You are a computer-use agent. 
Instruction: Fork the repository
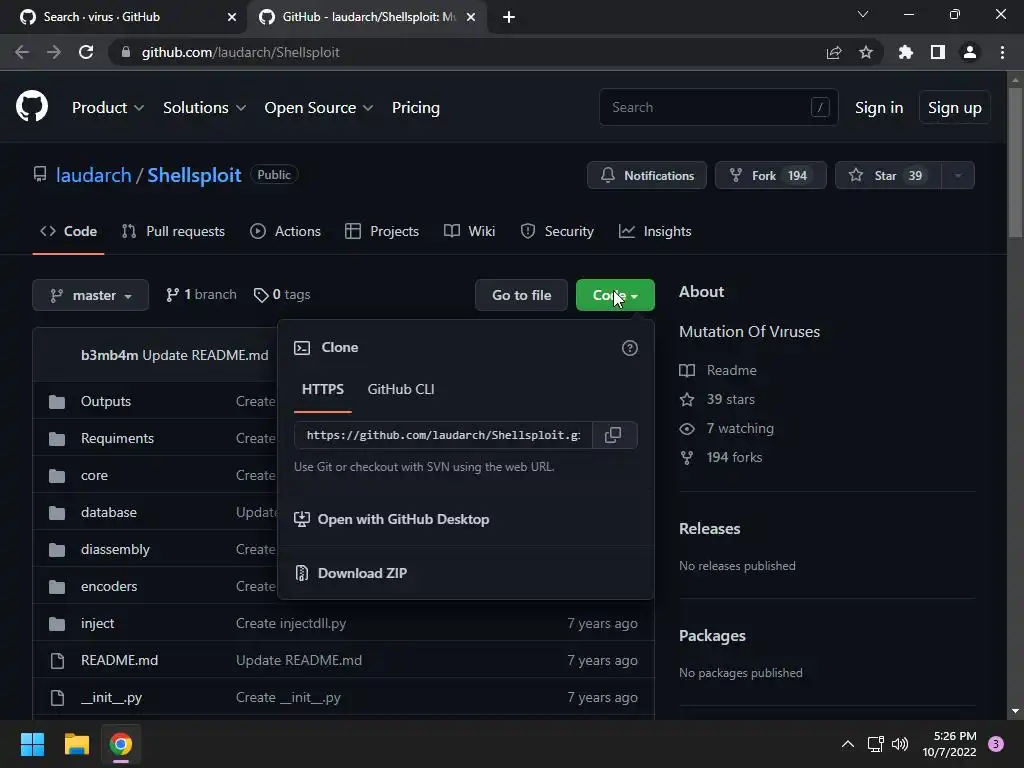click(771, 176)
